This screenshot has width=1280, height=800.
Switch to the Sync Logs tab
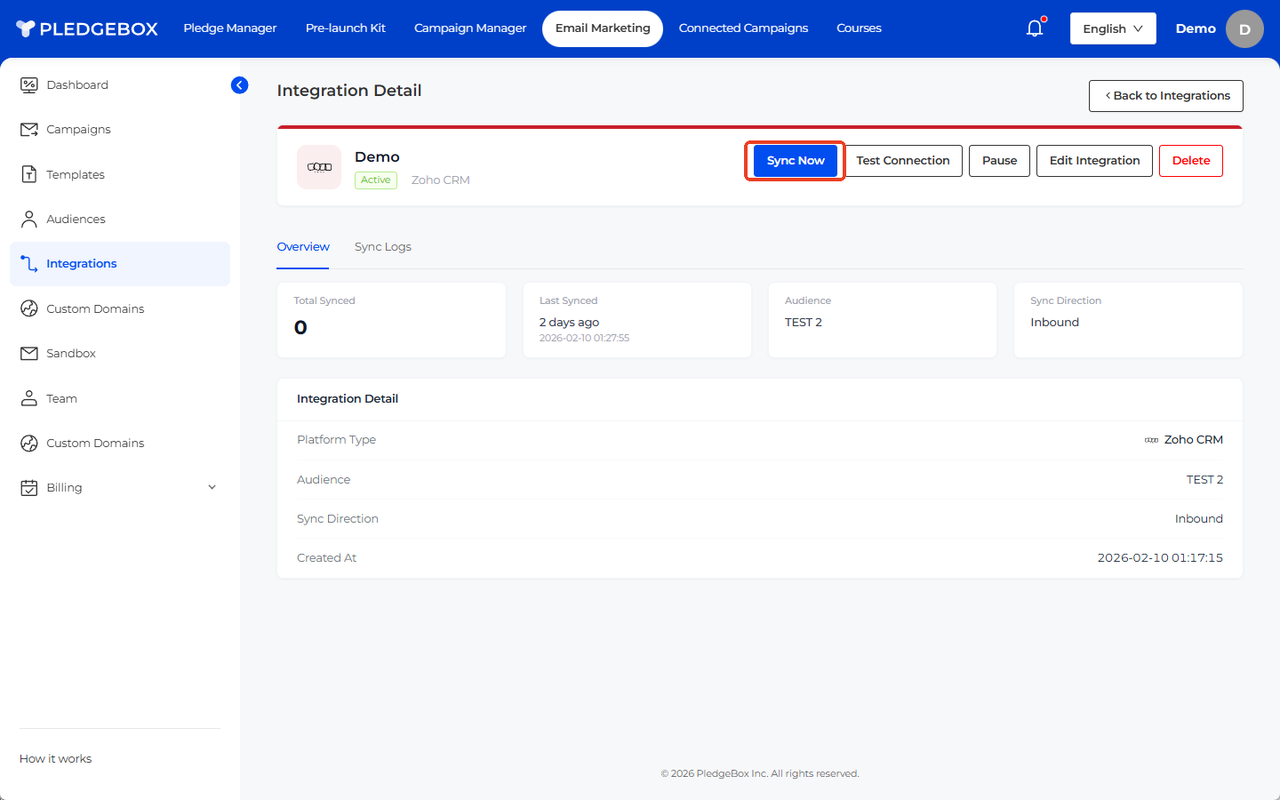click(382, 247)
